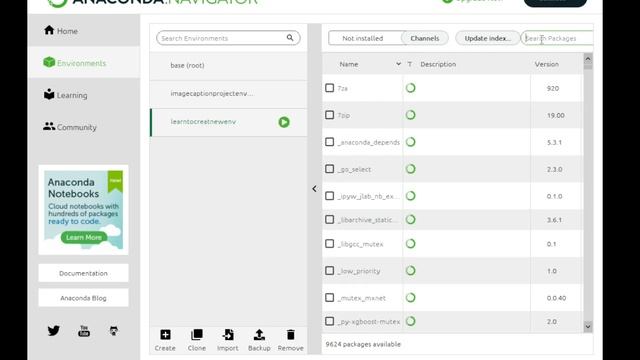640x360 pixels.
Task: Click the Clone environment icon
Action: [x=197, y=335]
